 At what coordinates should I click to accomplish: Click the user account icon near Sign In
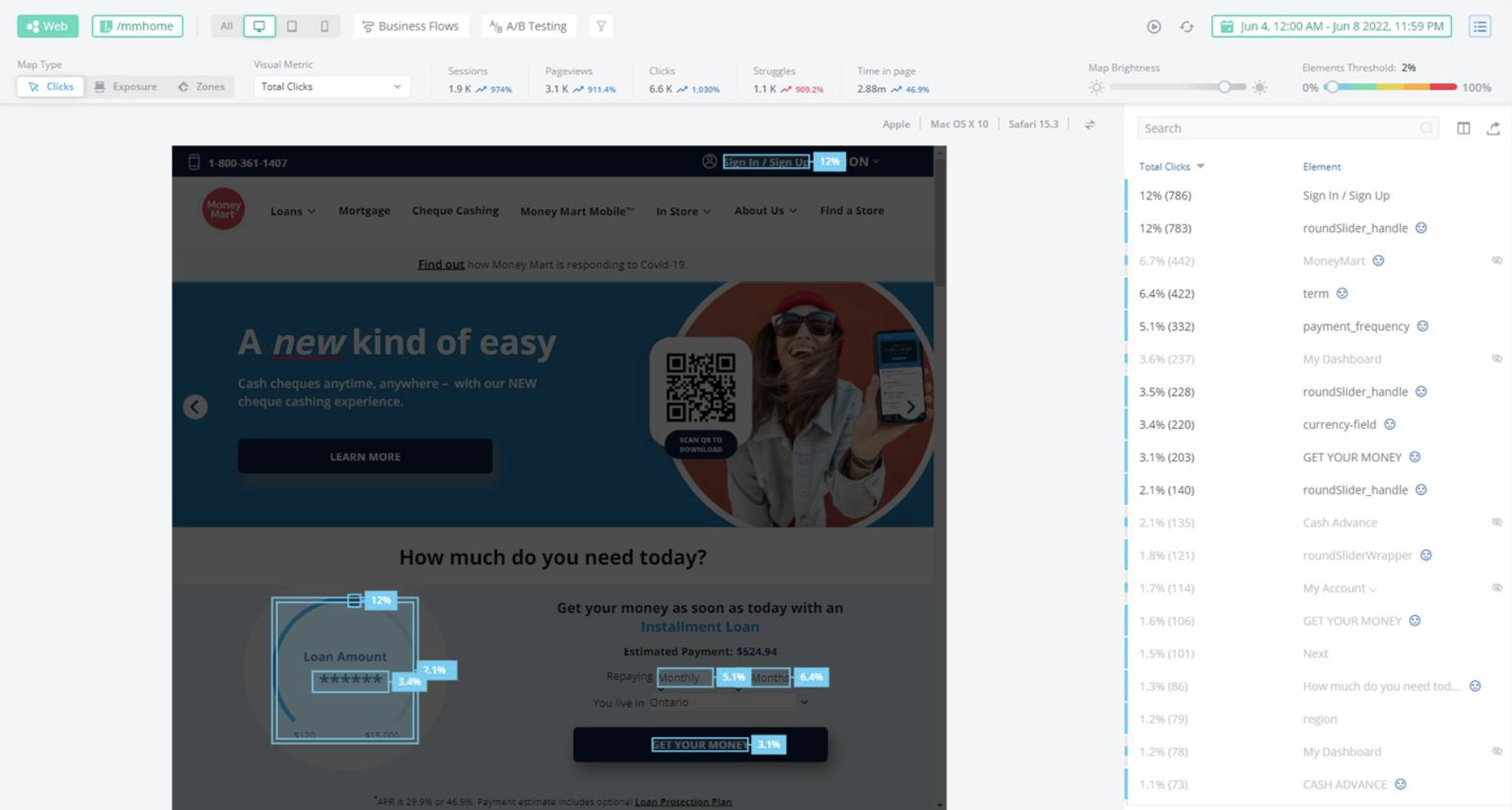(x=710, y=161)
